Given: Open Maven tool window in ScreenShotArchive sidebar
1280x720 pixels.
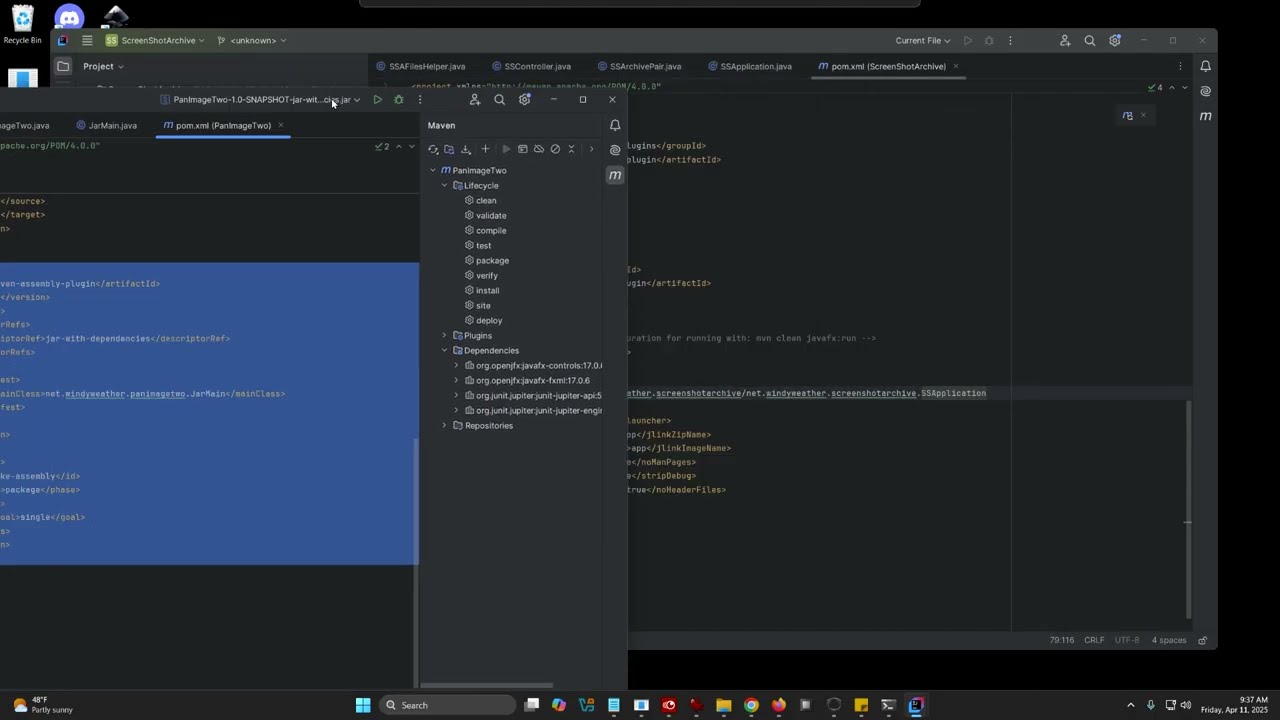Looking at the screenshot, I should point(1205,116).
